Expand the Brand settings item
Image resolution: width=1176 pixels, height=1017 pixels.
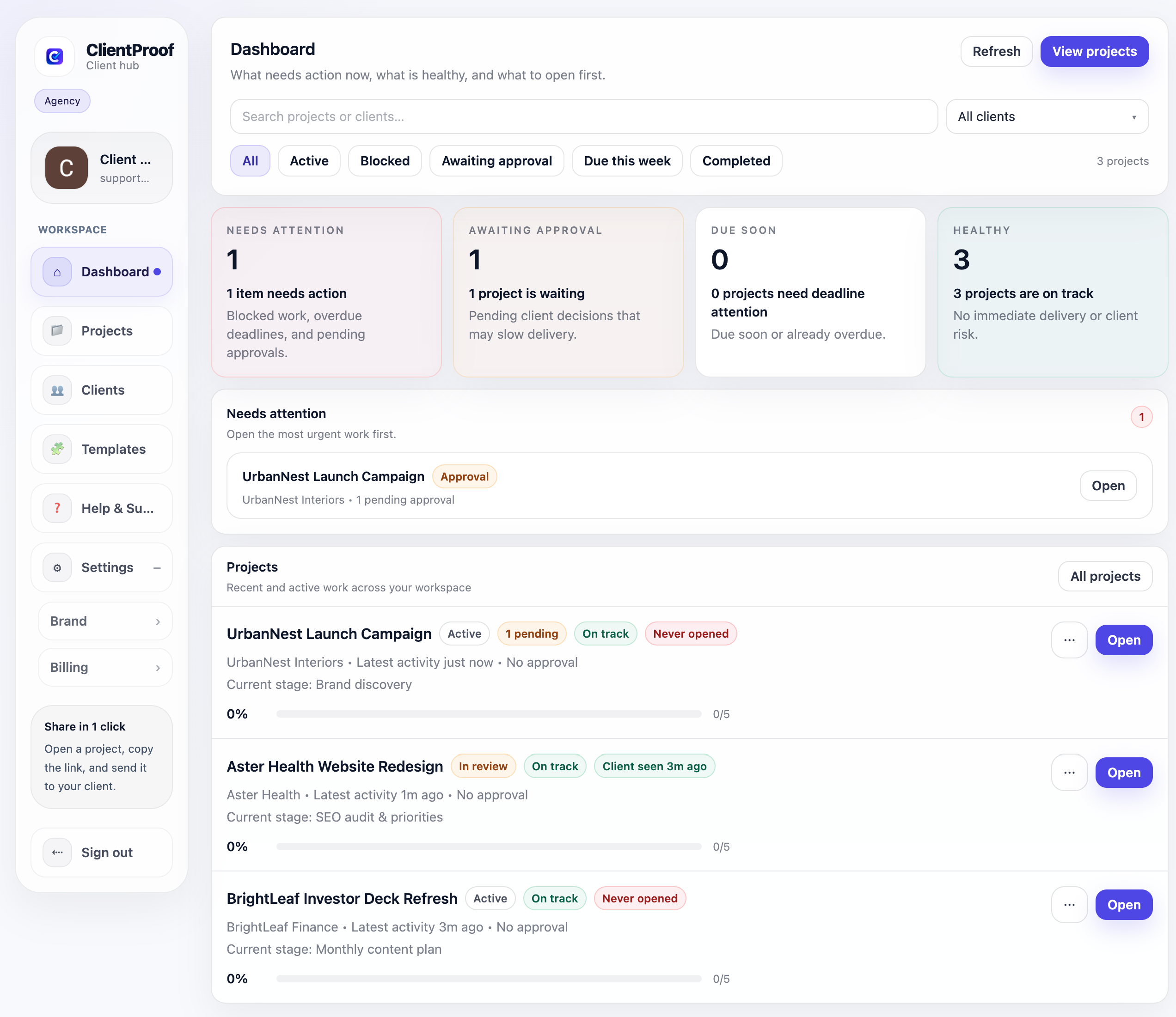pos(105,621)
